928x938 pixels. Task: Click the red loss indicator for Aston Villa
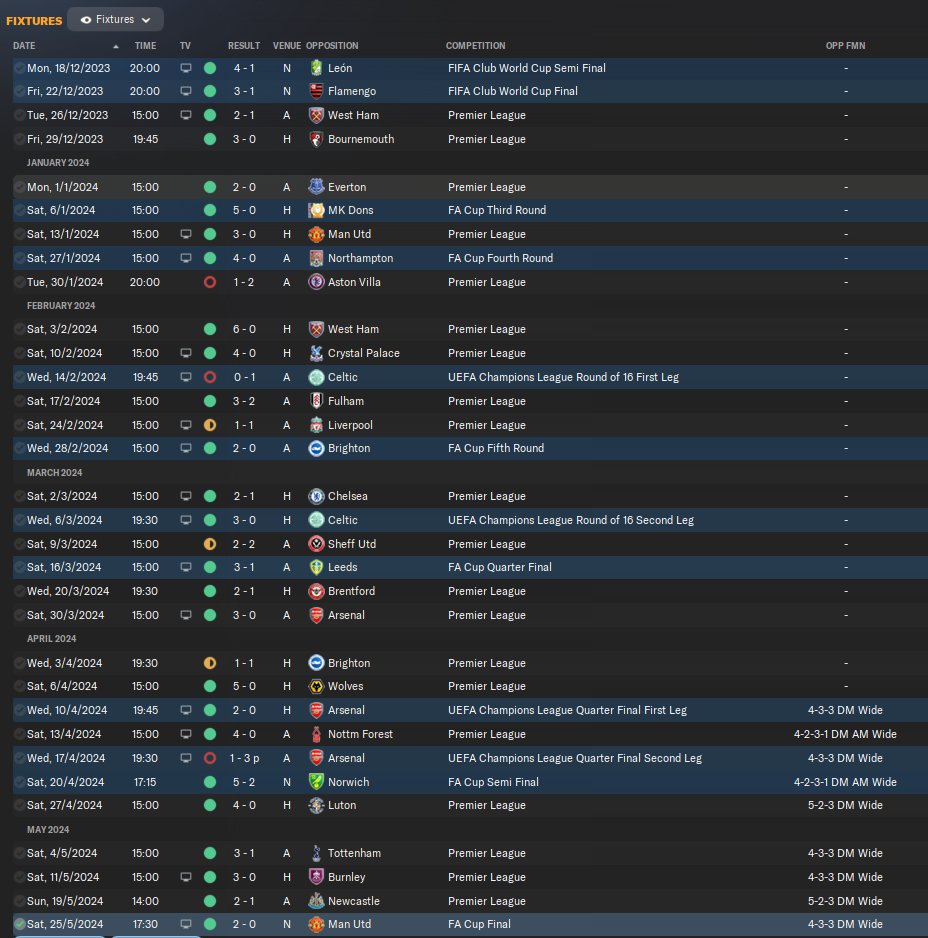[210, 282]
